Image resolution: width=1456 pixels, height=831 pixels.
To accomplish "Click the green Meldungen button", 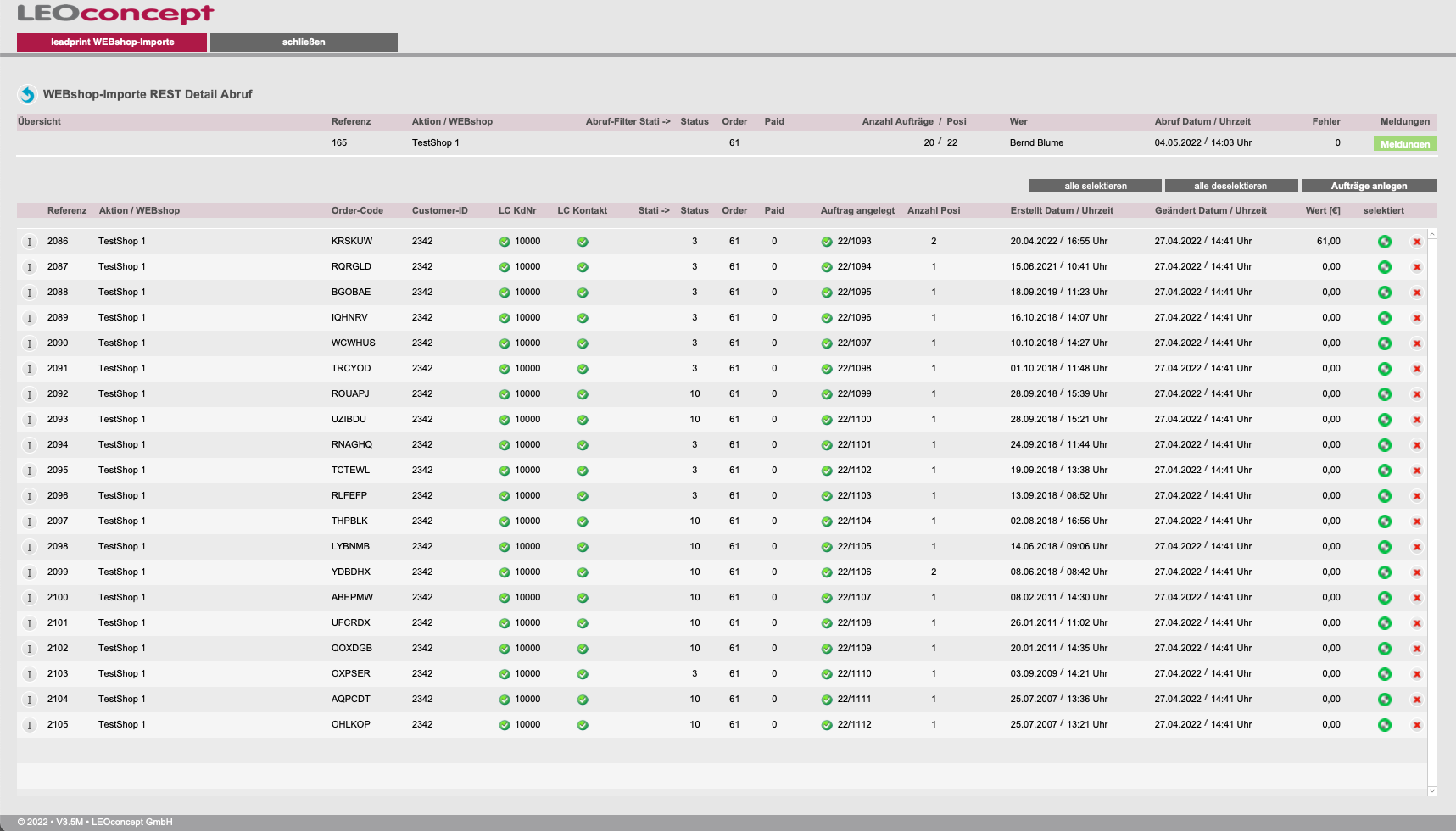I will [x=1404, y=143].
